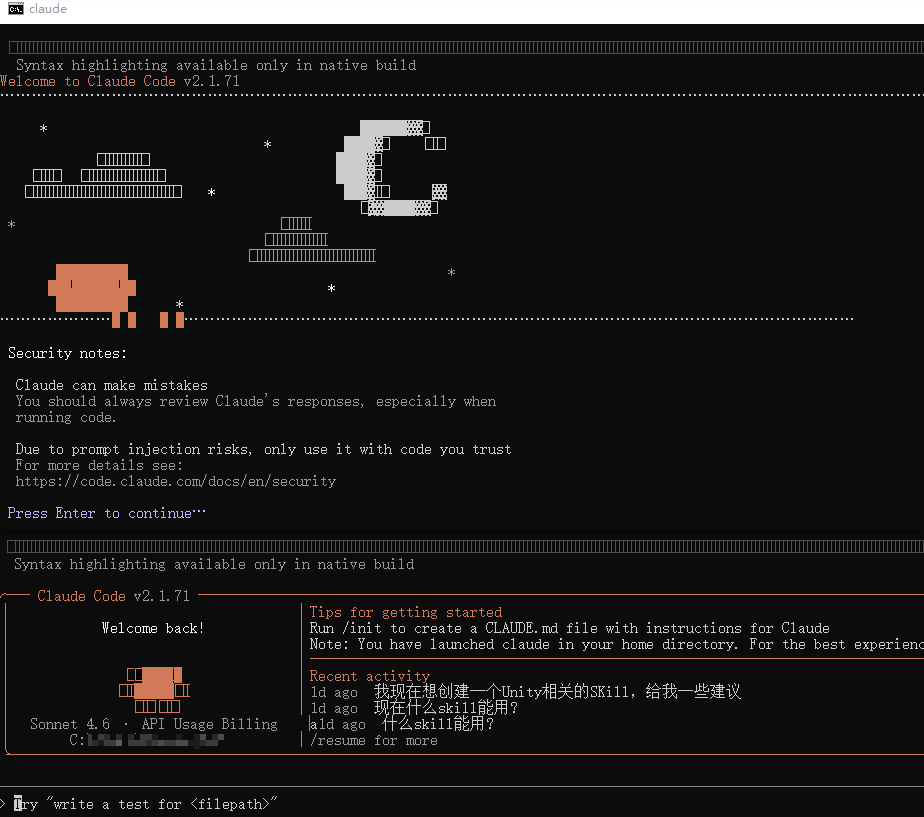The width and height of the screenshot is (924, 817).
Task: Click the crescent moon ASCII art
Action: [x=387, y=168]
